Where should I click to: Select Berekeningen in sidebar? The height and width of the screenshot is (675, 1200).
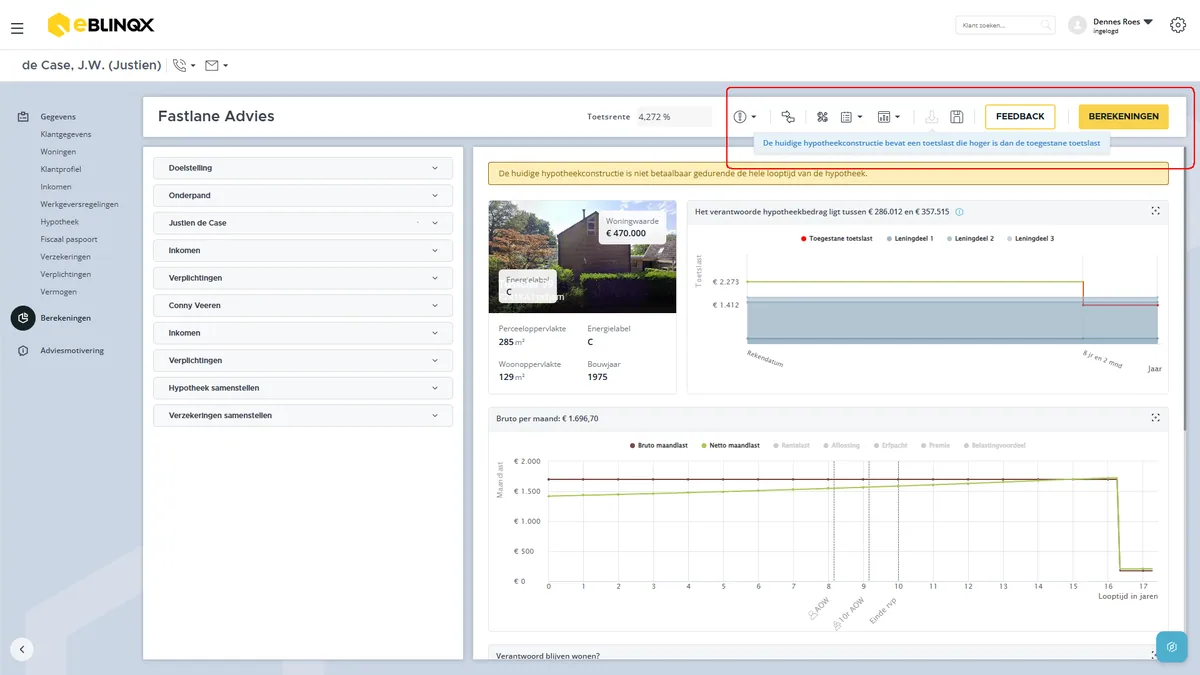(x=65, y=318)
